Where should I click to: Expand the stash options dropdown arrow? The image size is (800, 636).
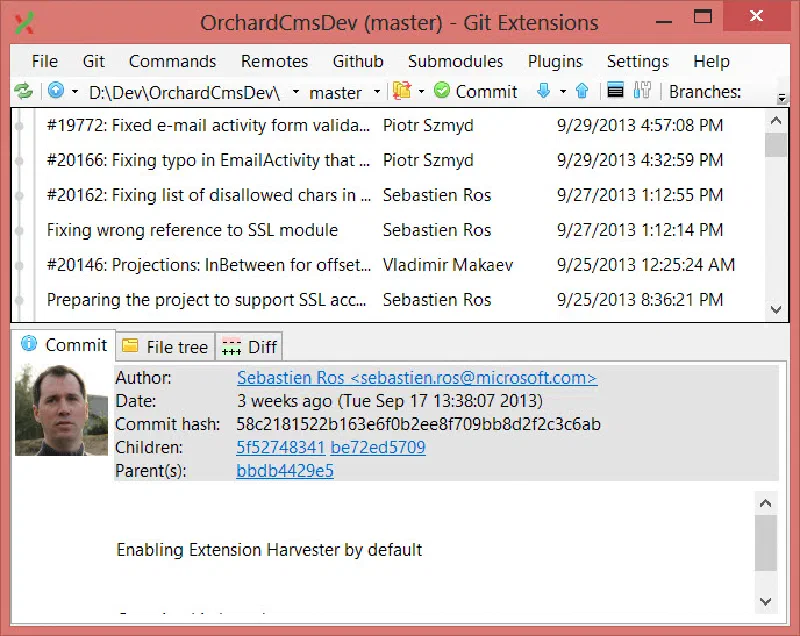[421, 92]
